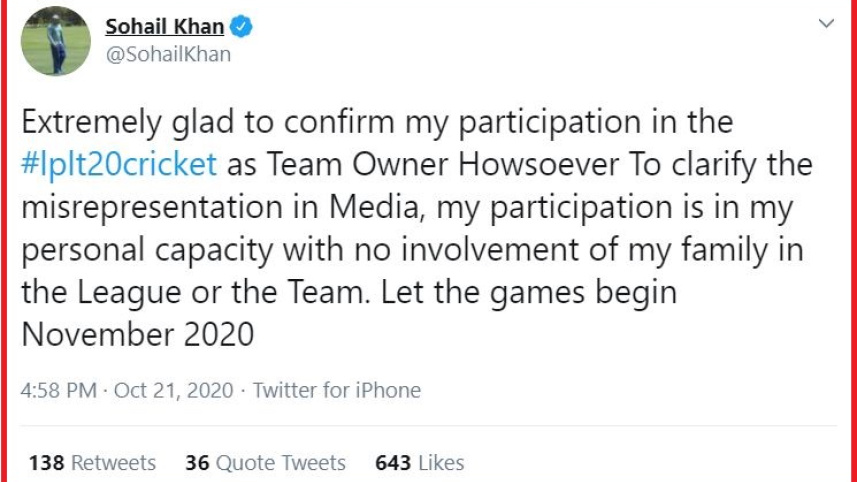Open the tweet options chevron menu
Screen dimensions: 857x482
pyautogui.click(x=826, y=23)
